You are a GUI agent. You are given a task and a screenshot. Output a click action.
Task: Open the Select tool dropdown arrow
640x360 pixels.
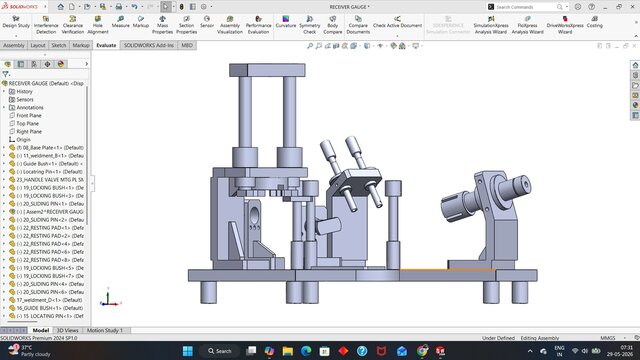[x=173, y=7]
